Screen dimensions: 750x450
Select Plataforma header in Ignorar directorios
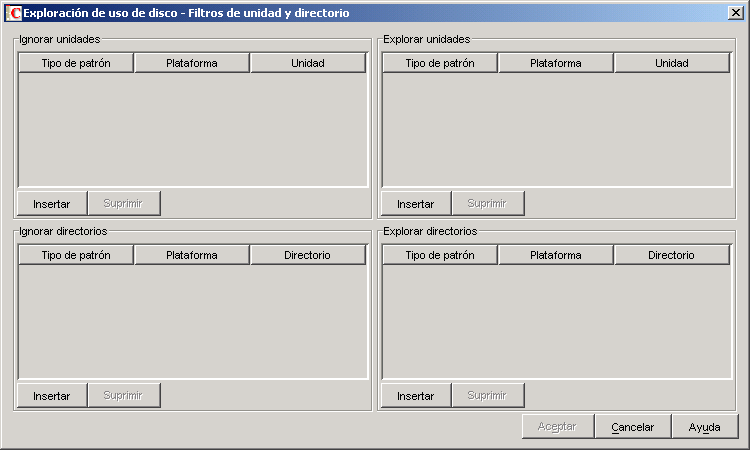click(x=192, y=255)
